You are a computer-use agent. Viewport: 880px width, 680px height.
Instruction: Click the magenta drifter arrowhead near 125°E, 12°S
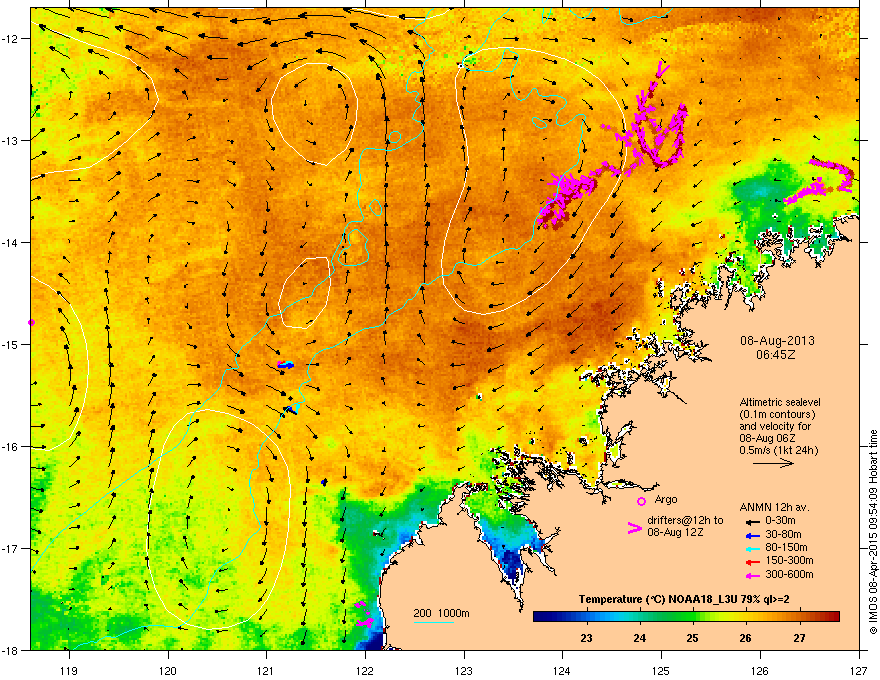point(662,70)
